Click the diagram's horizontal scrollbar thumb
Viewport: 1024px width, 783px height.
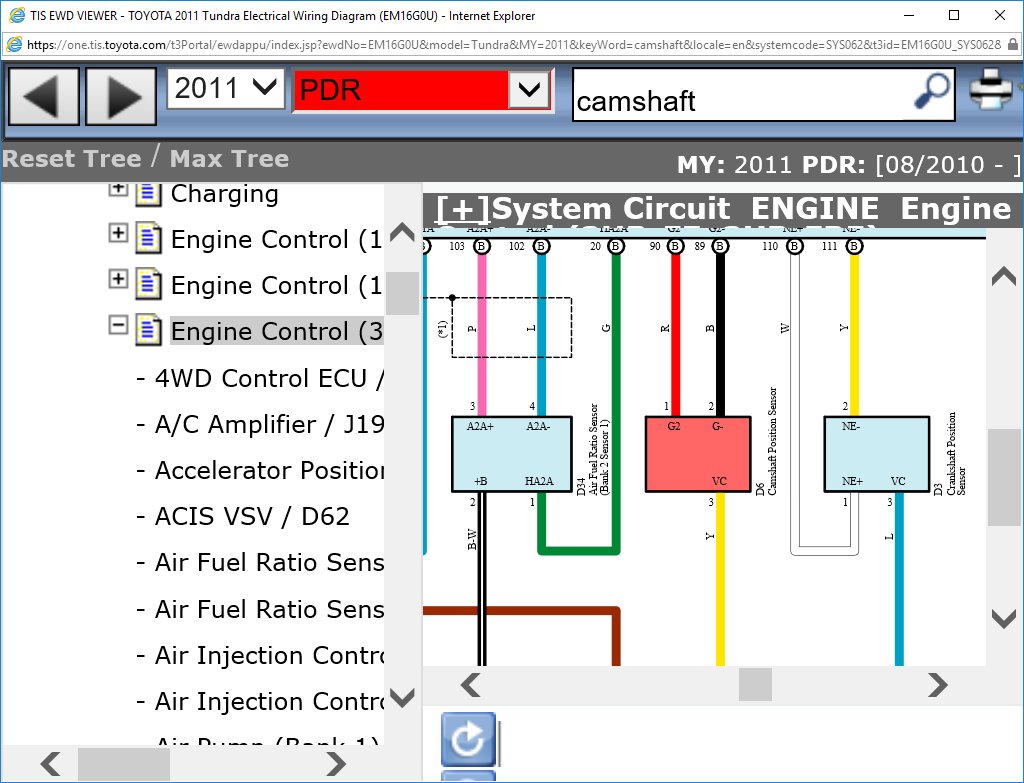pyautogui.click(x=755, y=685)
